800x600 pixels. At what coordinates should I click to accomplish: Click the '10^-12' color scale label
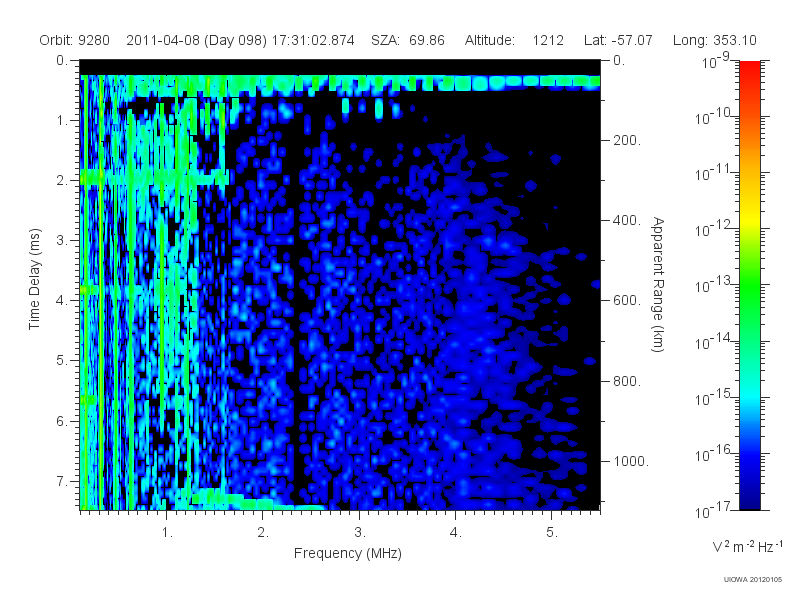pyautogui.click(x=714, y=230)
